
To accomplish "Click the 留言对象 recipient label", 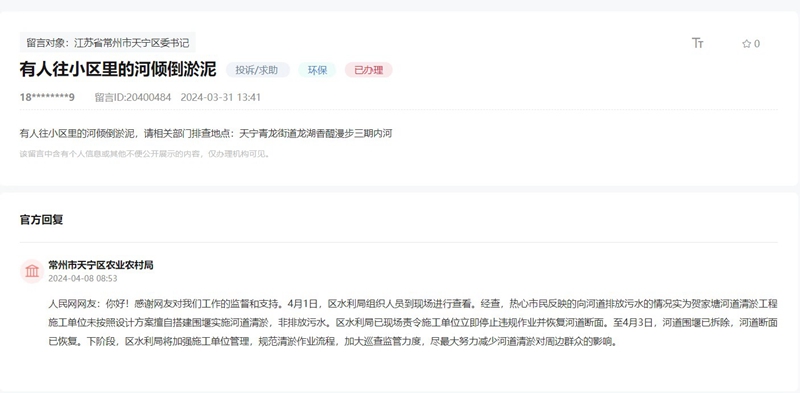I will point(108,43).
